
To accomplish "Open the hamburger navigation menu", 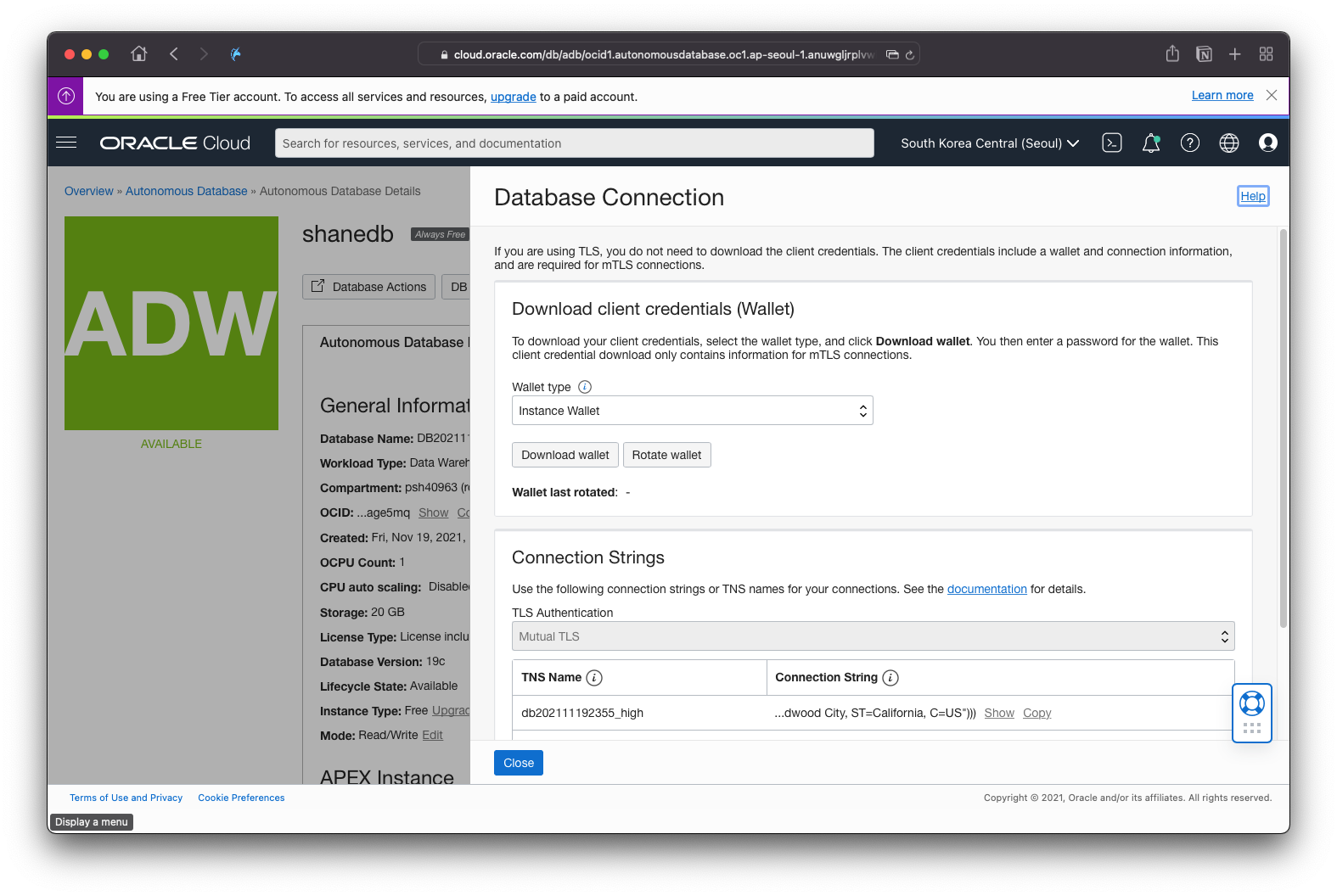I will (x=66, y=143).
